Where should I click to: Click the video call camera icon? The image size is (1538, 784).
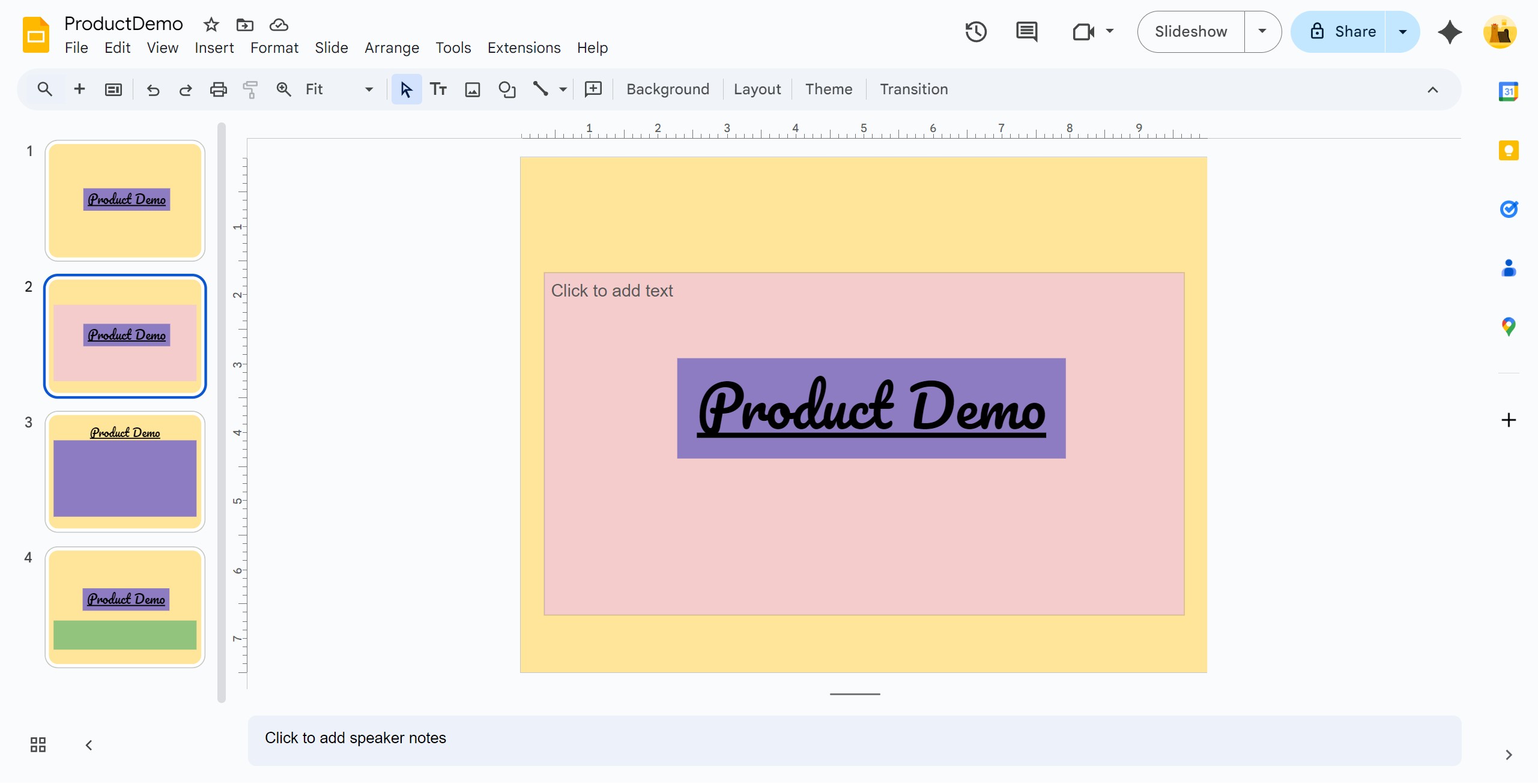(1083, 31)
